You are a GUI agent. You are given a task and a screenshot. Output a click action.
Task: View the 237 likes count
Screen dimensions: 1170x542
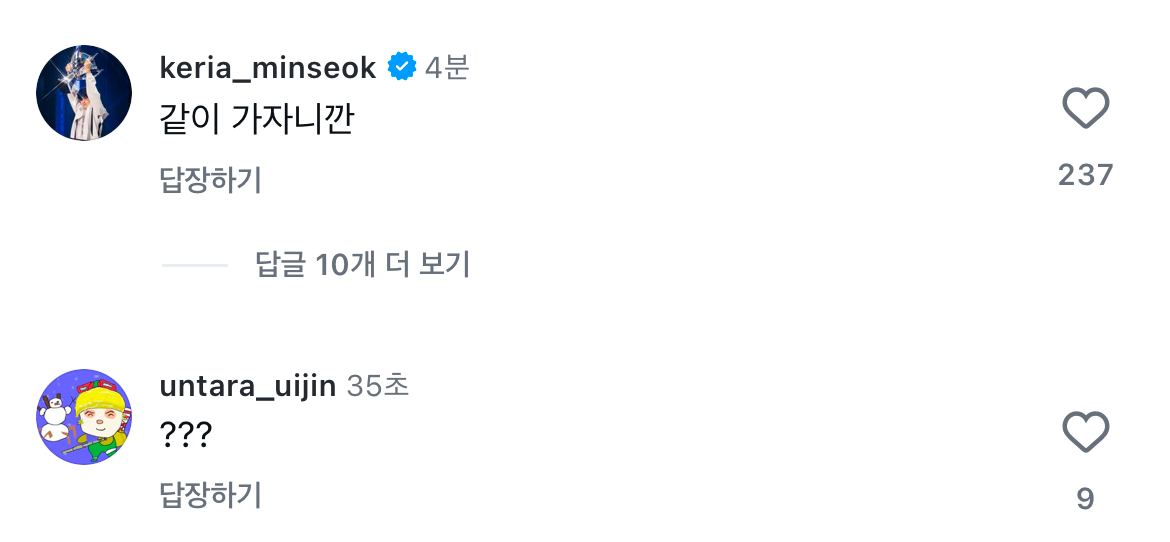tap(1085, 175)
